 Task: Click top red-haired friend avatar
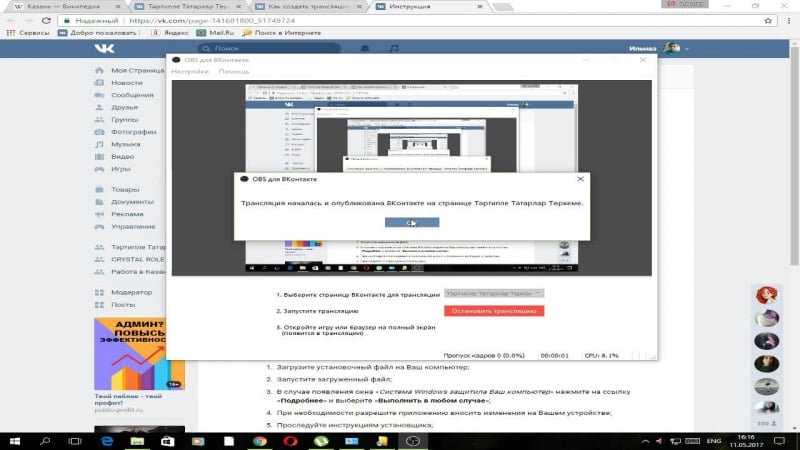click(766, 295)
